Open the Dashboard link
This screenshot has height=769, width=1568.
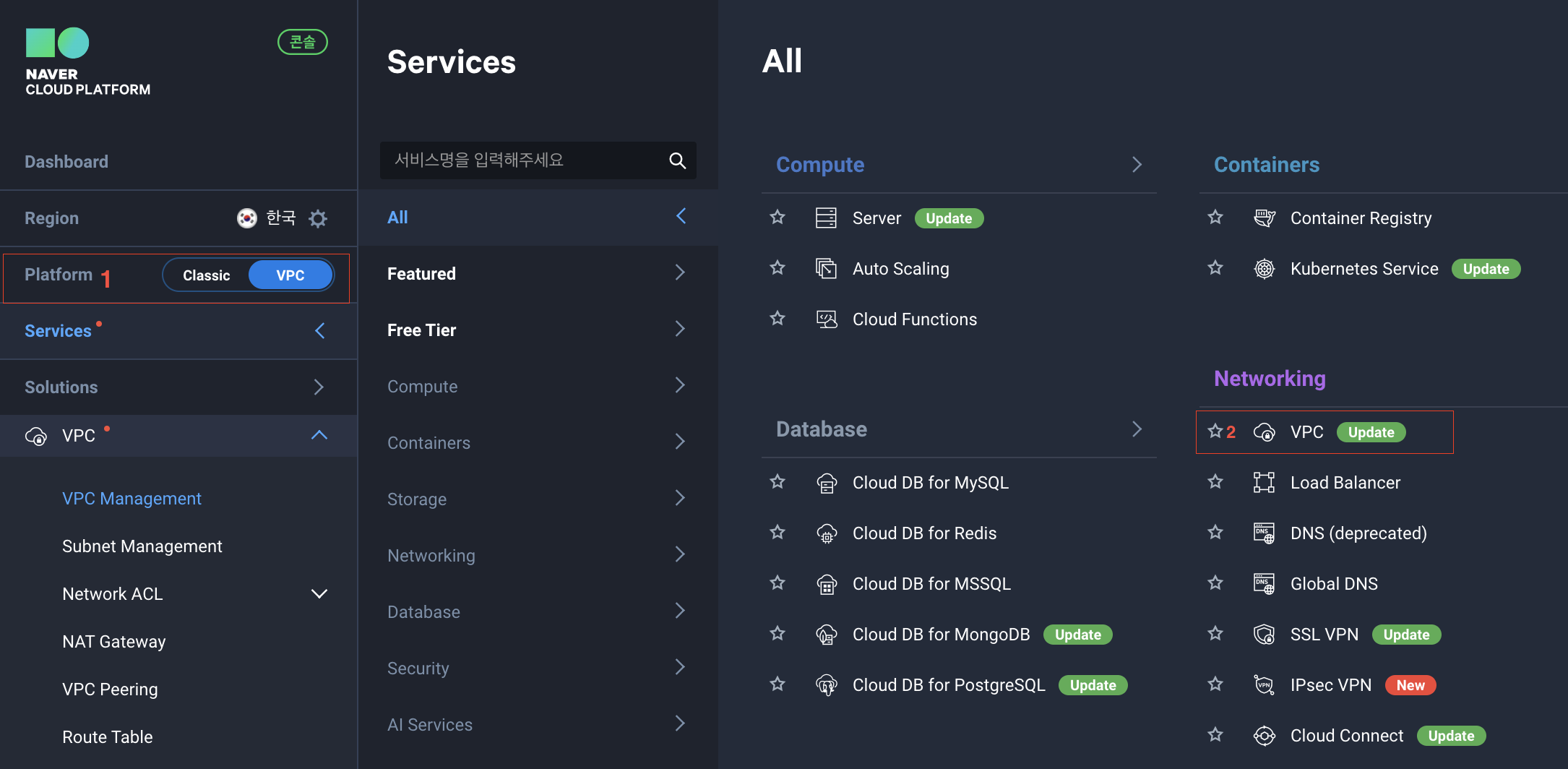coord(66,162)
